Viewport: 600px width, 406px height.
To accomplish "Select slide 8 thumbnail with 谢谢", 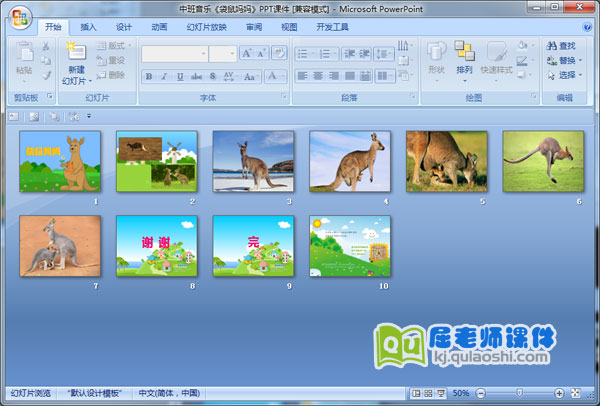I will coord(157,246).
